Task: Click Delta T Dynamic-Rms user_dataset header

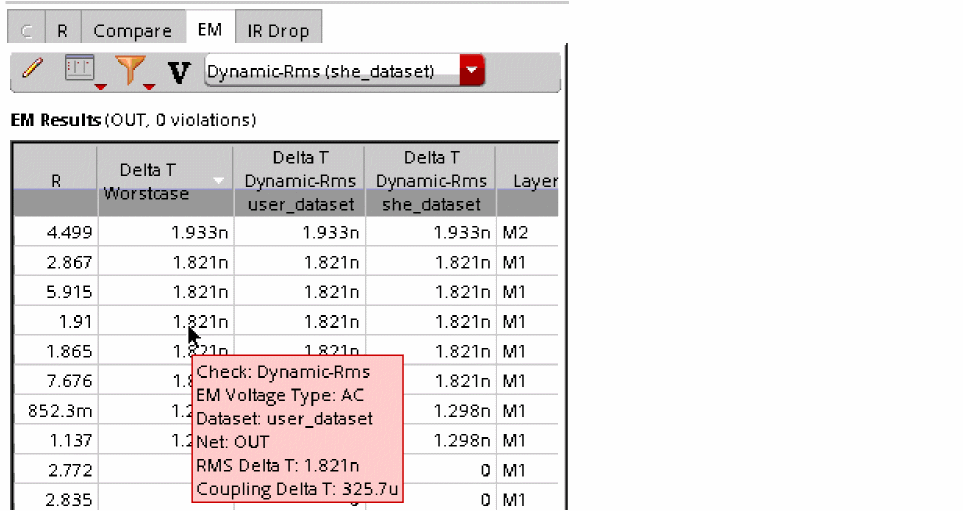Action: [x=299, y=181]
